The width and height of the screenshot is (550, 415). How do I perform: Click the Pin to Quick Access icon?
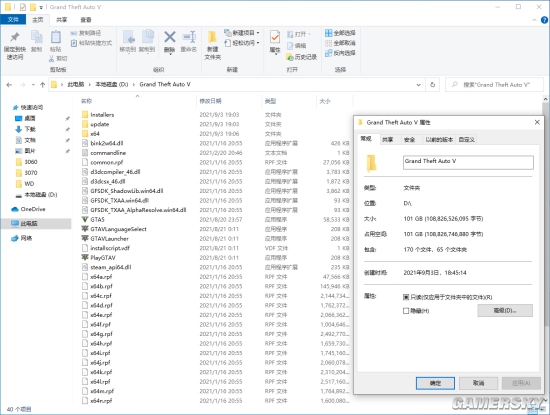[15, 37]
